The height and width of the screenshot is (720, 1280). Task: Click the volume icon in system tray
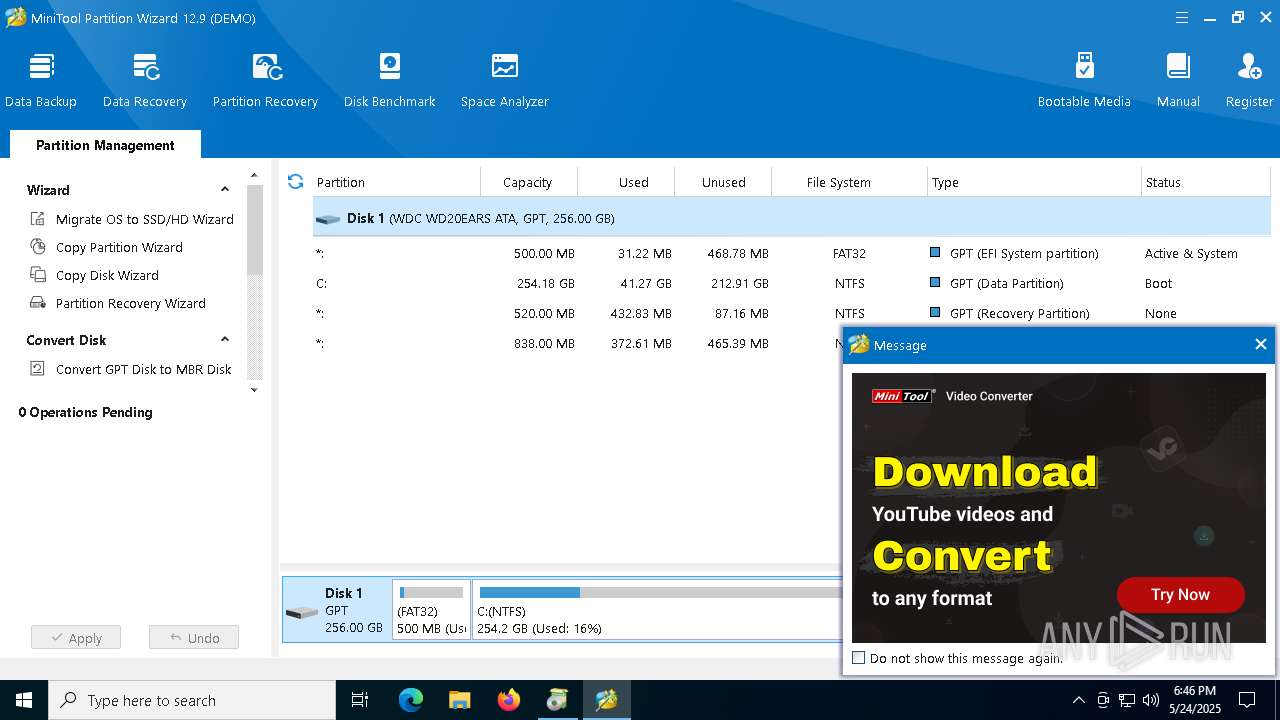pyautogui.click(x=1151, y=700)
